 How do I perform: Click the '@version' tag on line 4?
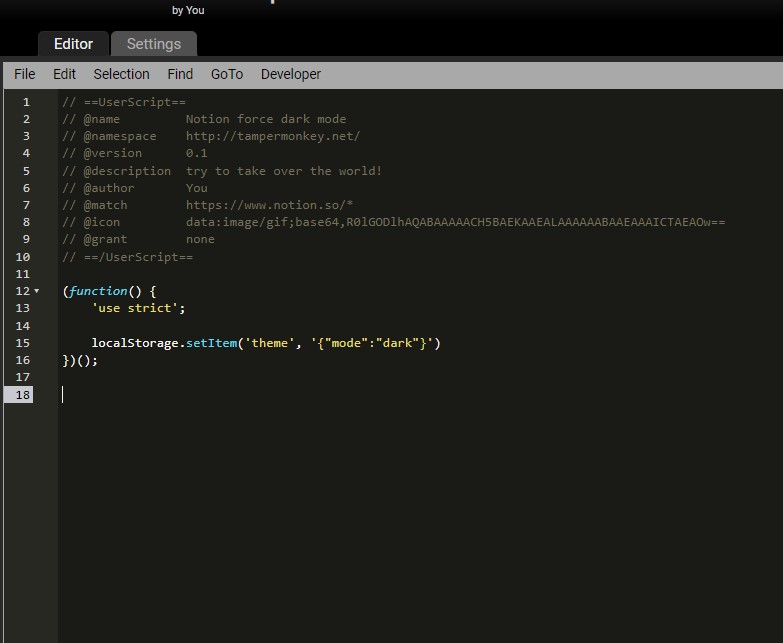click(x=112, y=153)
